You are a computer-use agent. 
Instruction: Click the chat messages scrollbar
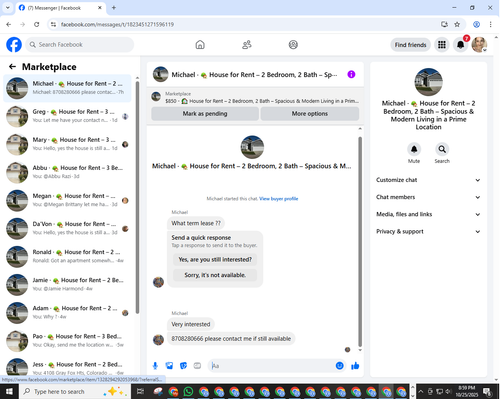[360, 242]
